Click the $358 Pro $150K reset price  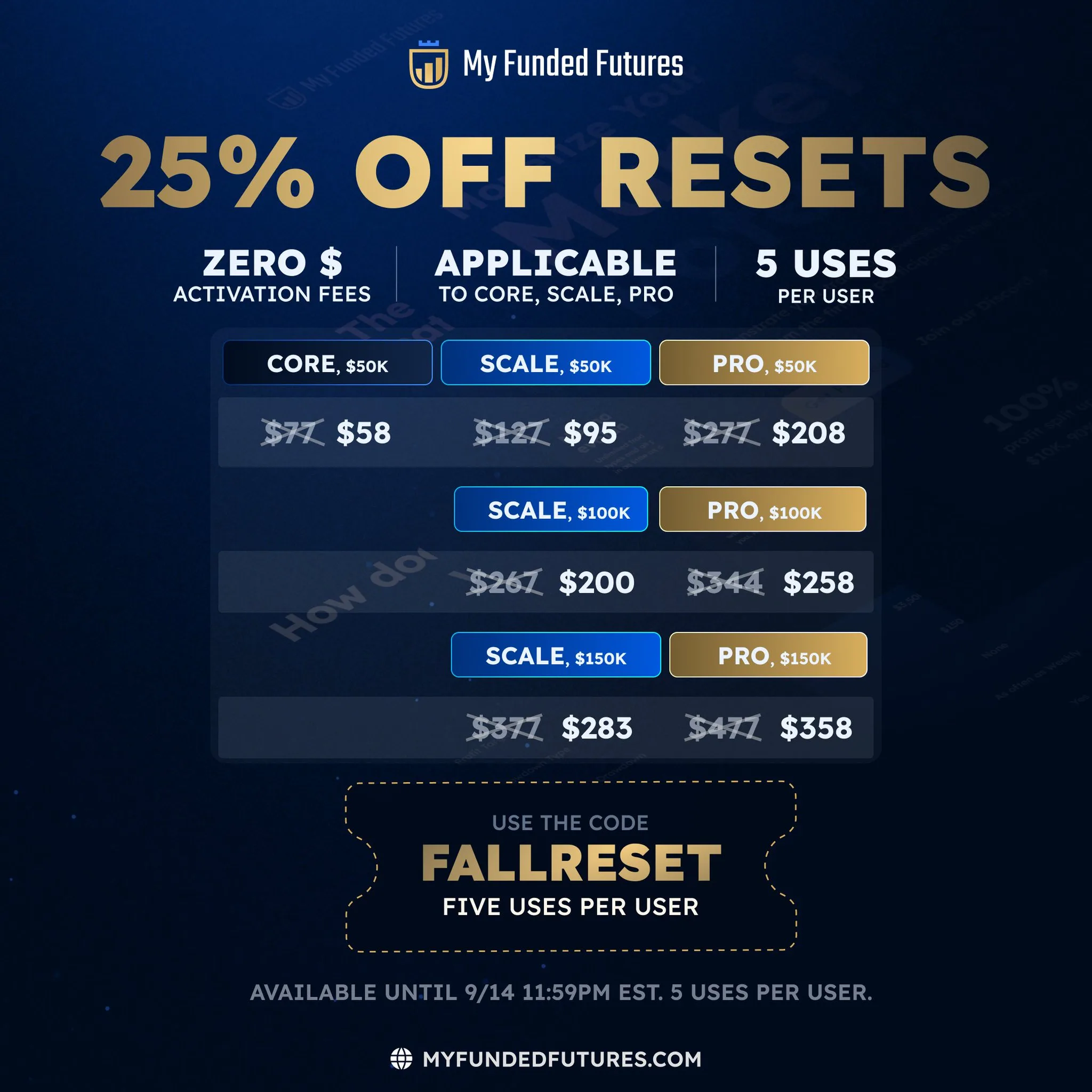point(816,728)
